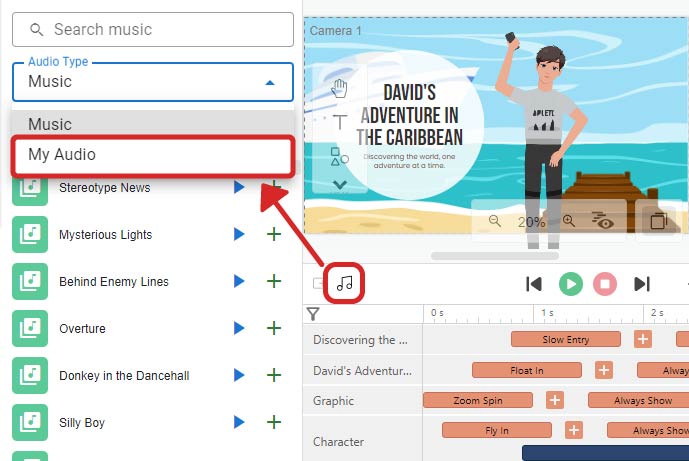Image resolution: width=689 pixels, height=461 pixels.
Task: Stop the animation playback
Action: [605, 284]
